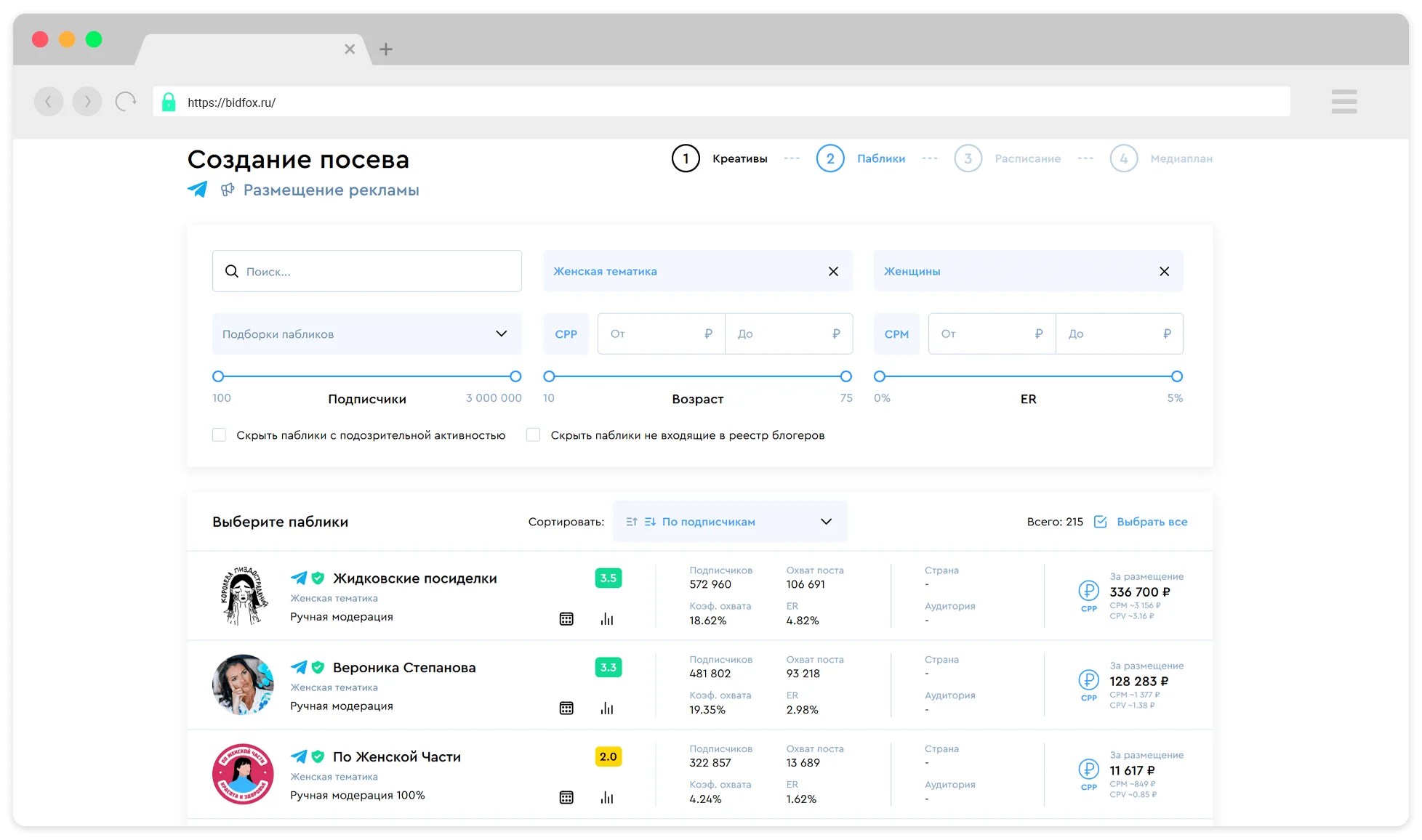Click statistics chart icon for По Женской Части
1422x840 pixels.
point(607,798)
